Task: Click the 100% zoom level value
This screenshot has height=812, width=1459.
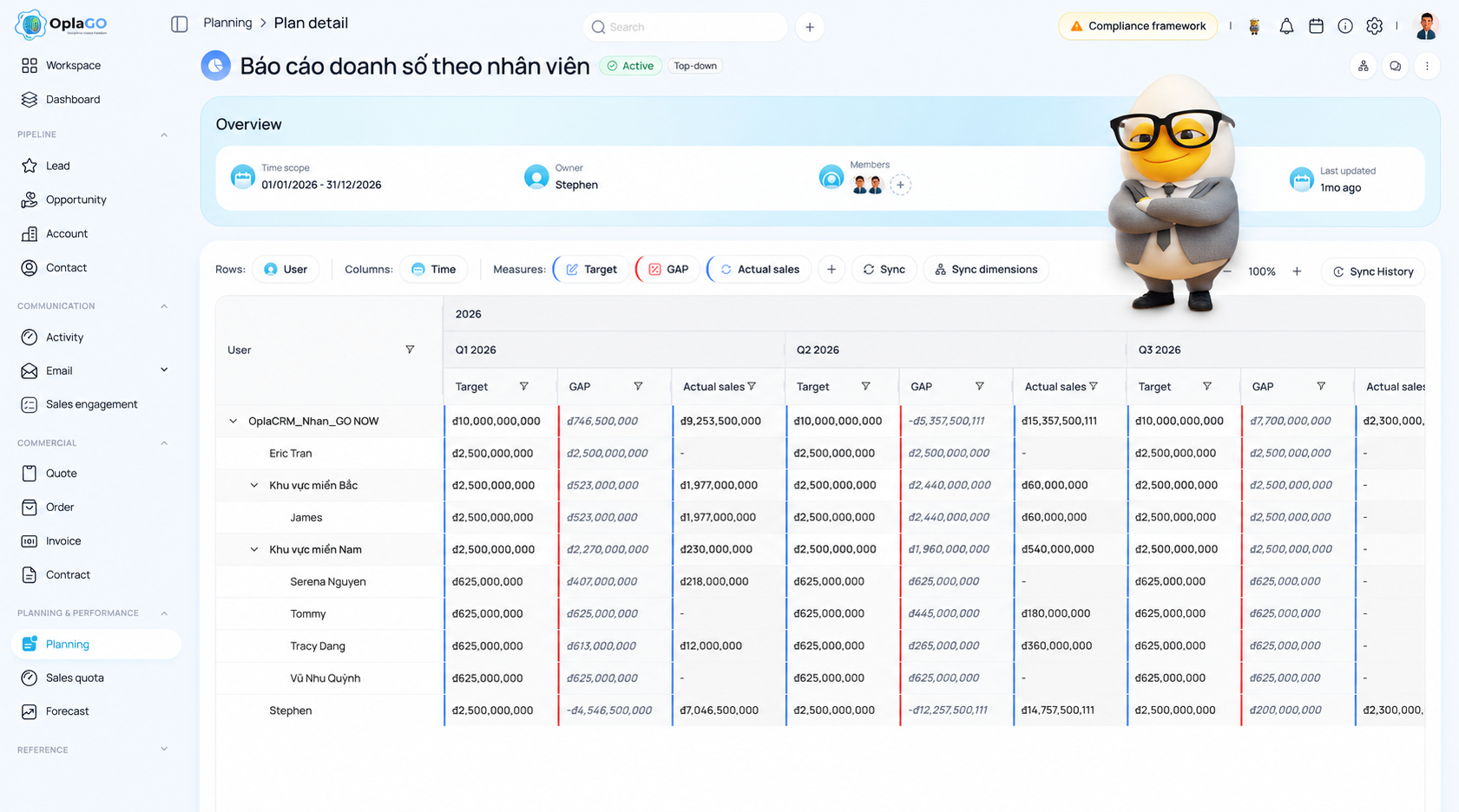Action: [1262, 272]
